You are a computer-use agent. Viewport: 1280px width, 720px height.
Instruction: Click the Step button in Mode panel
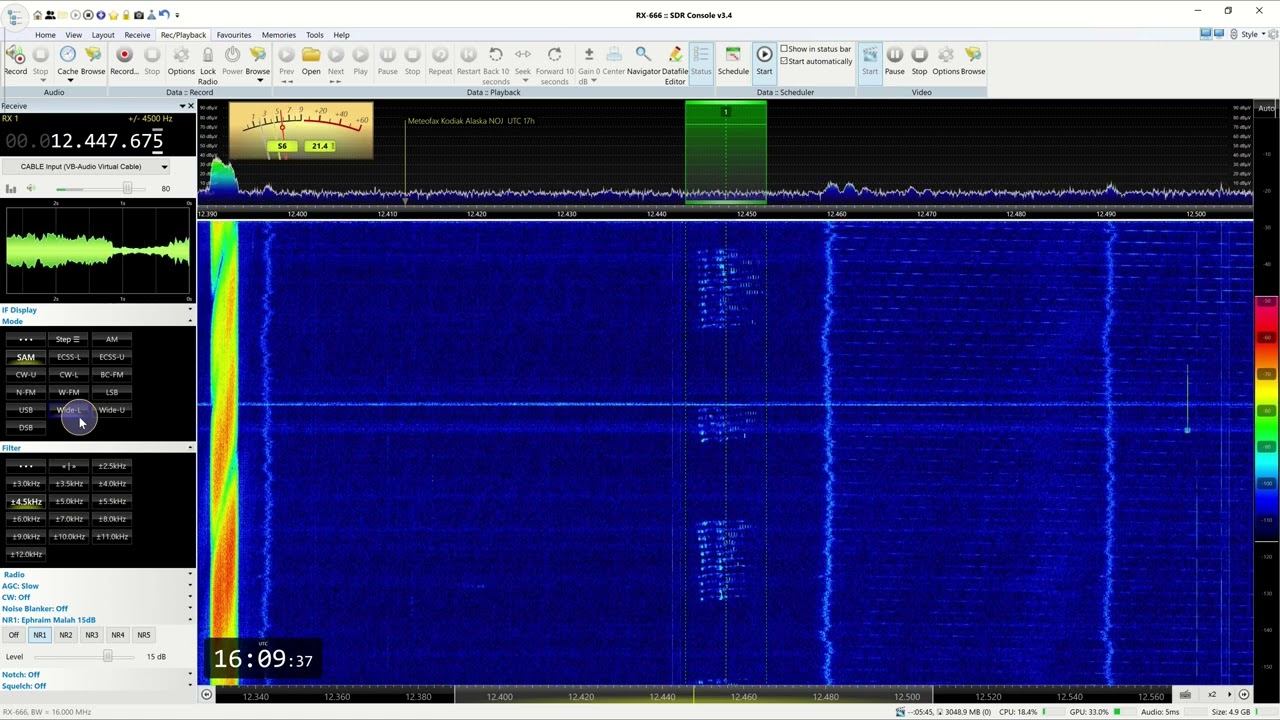point(68,339)
